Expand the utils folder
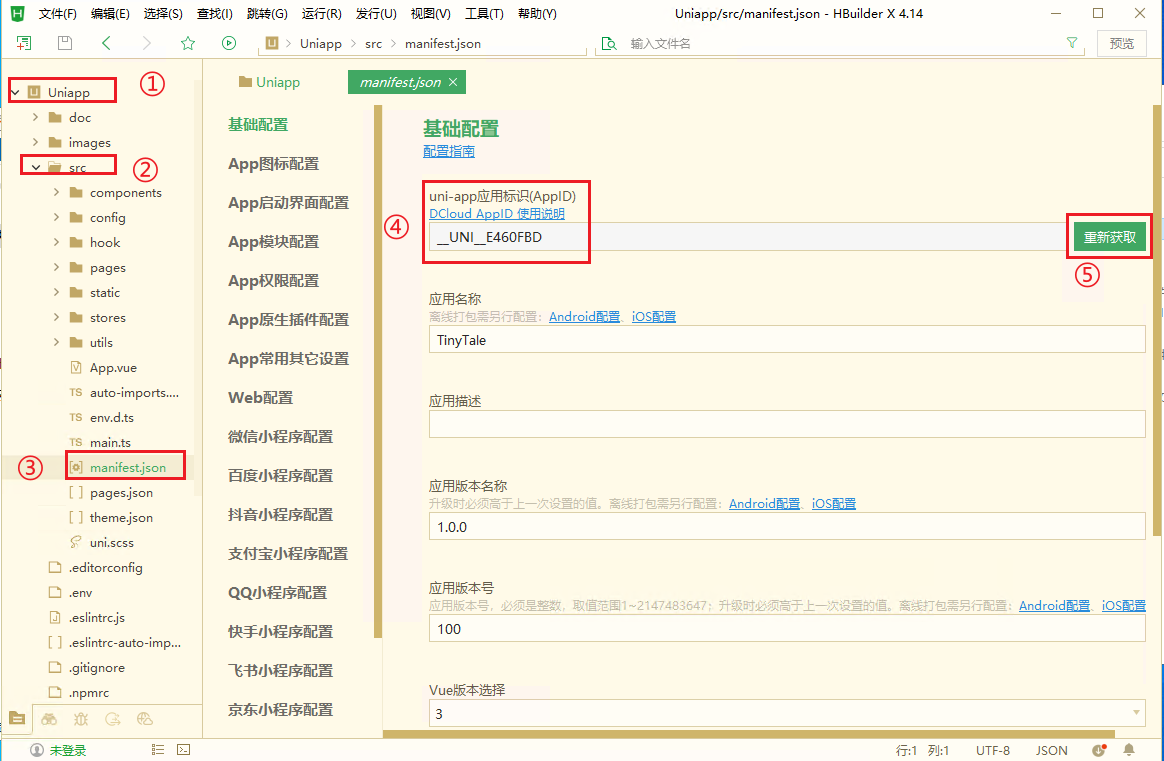Image resolution: width=1164 pixels, height=761 pixels. pyautogui.click(x=56, y=342)
